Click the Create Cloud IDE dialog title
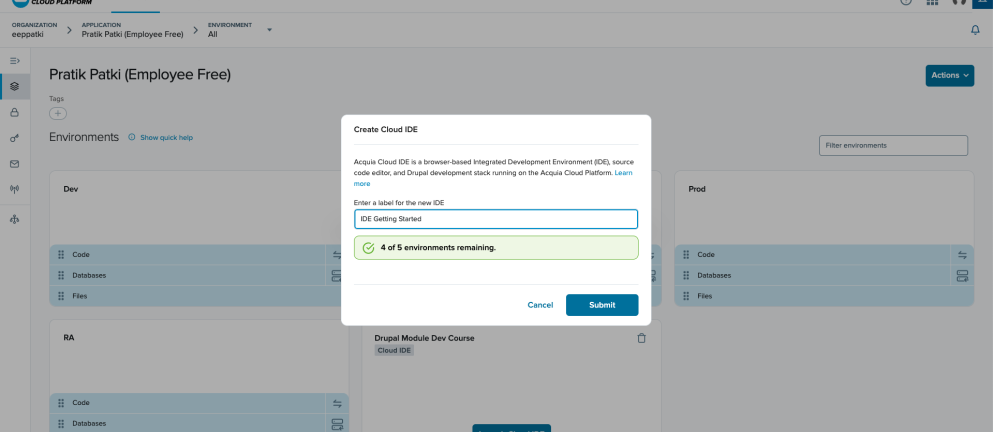Viewport: 993px width, 432px height. click(x=386, y=129)
